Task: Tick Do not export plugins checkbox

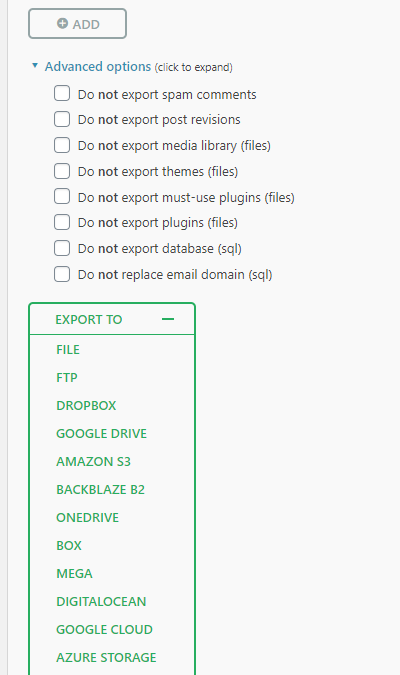Action: (x=62, y=222)
